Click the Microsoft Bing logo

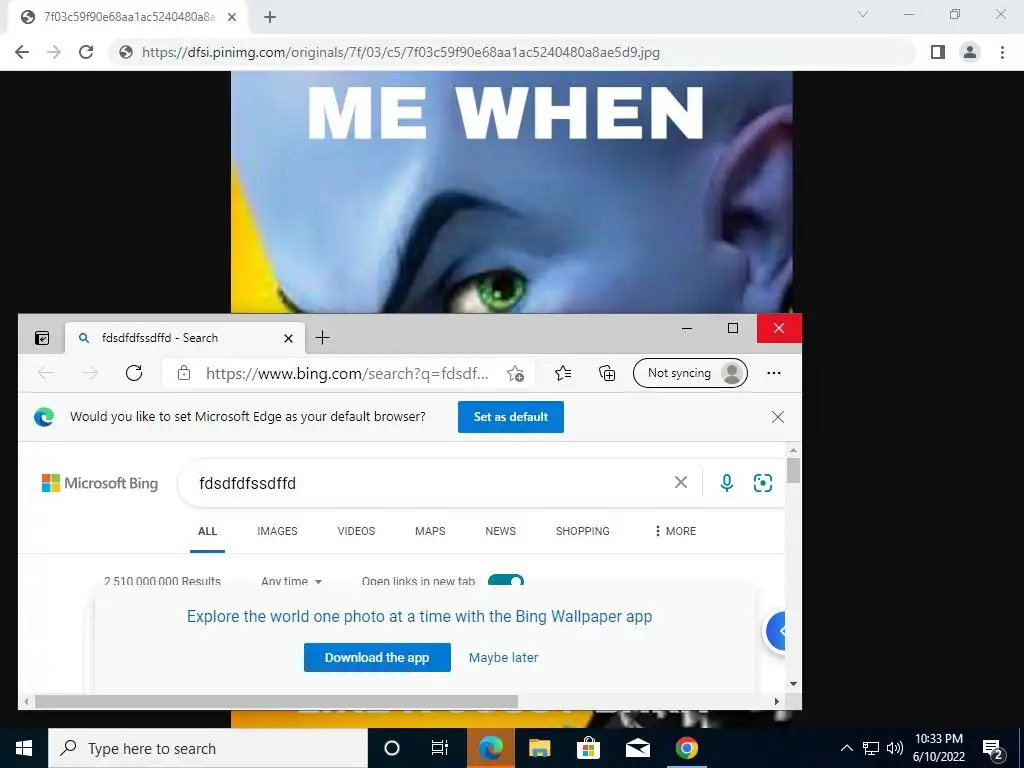[x=100, y=483]
